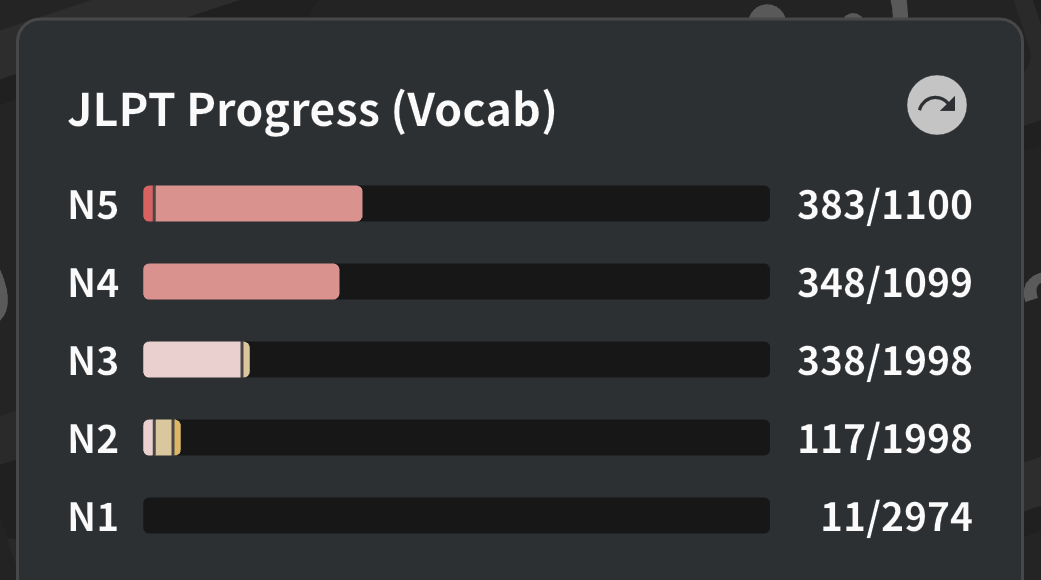Click the tan segment of N2 bar
The image size is (1041, 580).
click(164, 438)
